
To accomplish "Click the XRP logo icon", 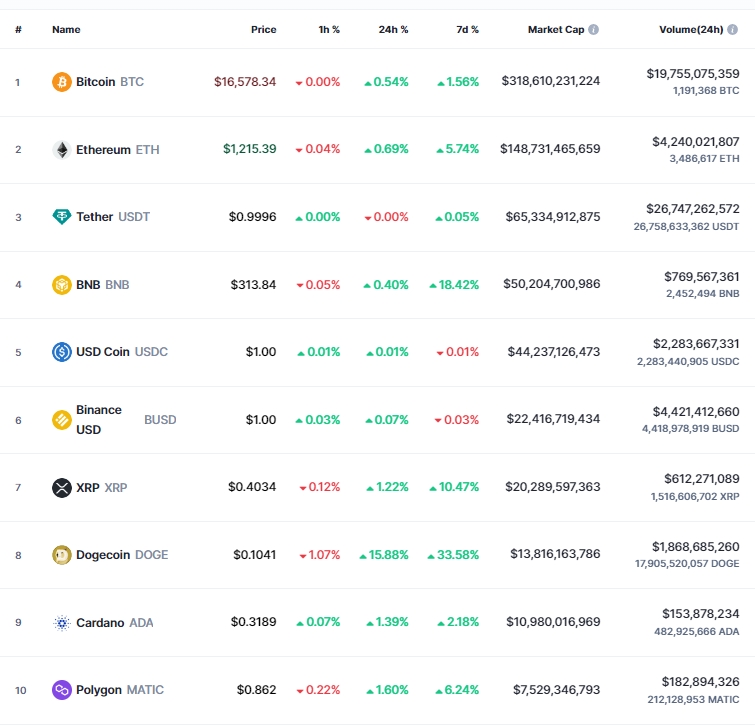I will coord(62,488).
